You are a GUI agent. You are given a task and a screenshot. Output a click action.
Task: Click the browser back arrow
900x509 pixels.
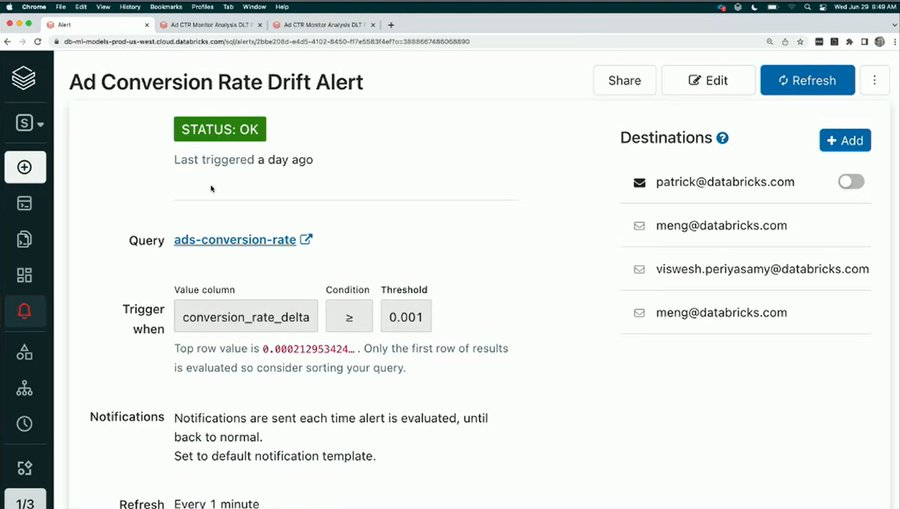(x=7, y=42)
